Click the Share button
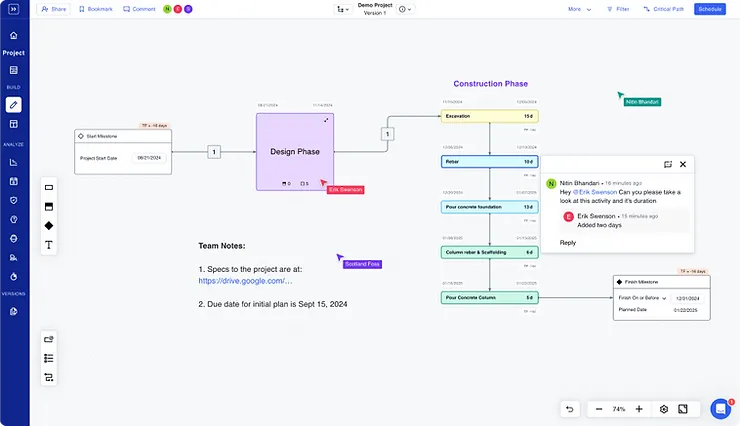The height and width of the screenshot is (426, 740). click(x=54, y=9)
